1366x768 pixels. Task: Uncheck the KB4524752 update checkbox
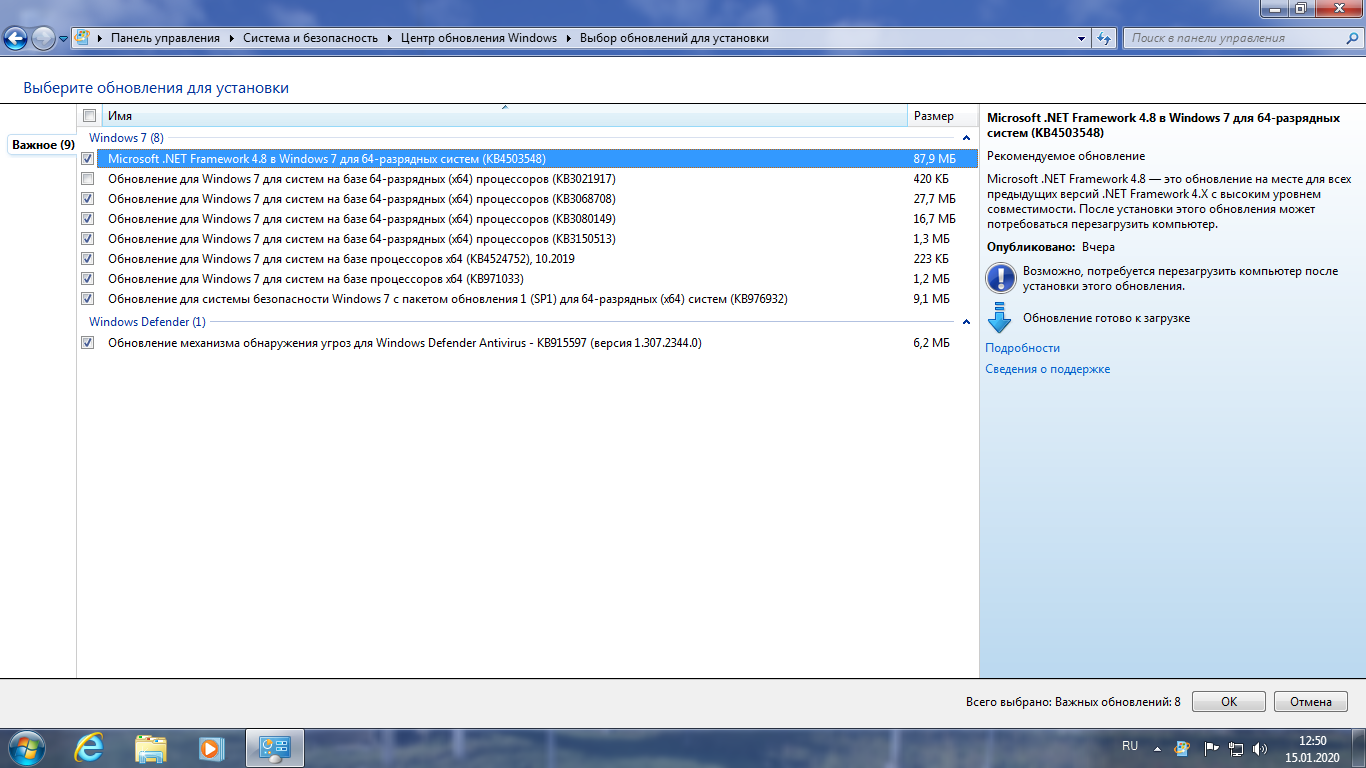(88, 259)
